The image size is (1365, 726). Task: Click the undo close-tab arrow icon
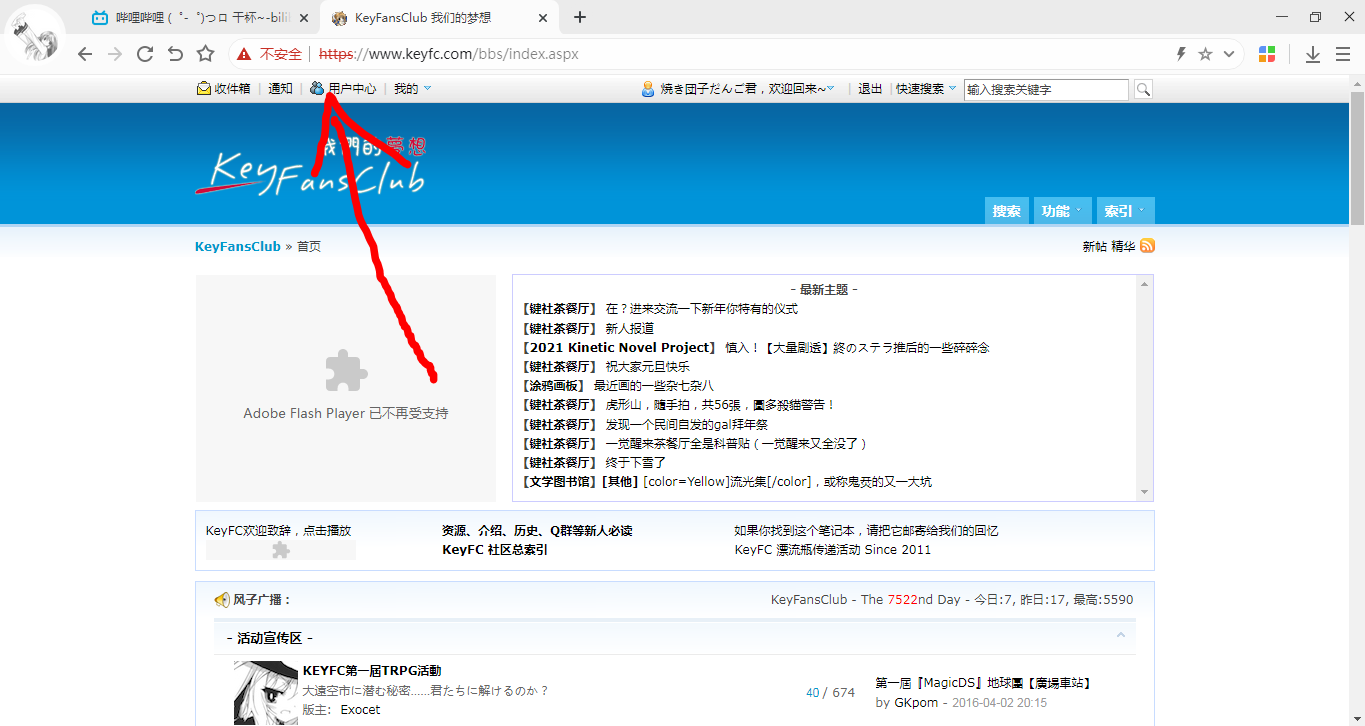(175, 54)
